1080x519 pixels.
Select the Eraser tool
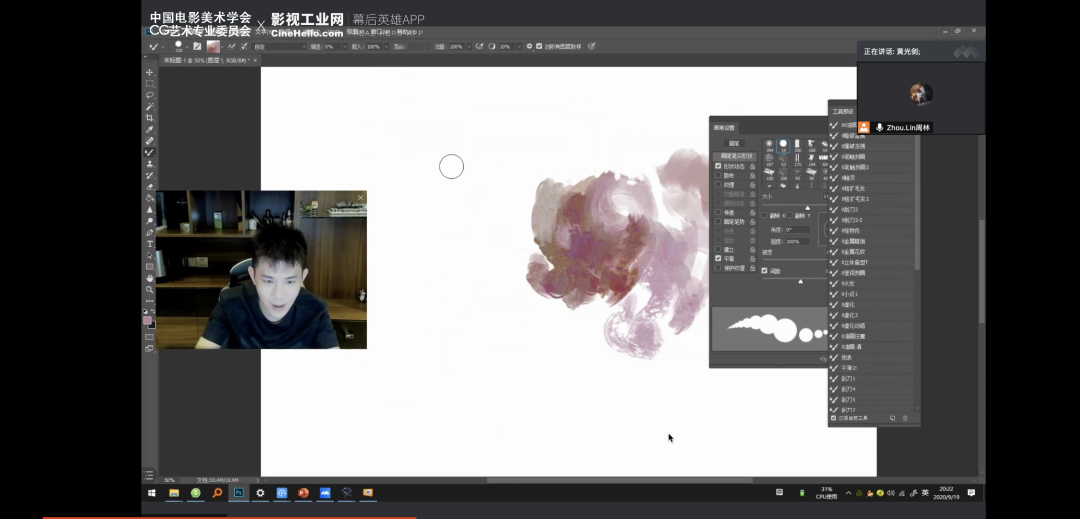[x=150, y=186]
